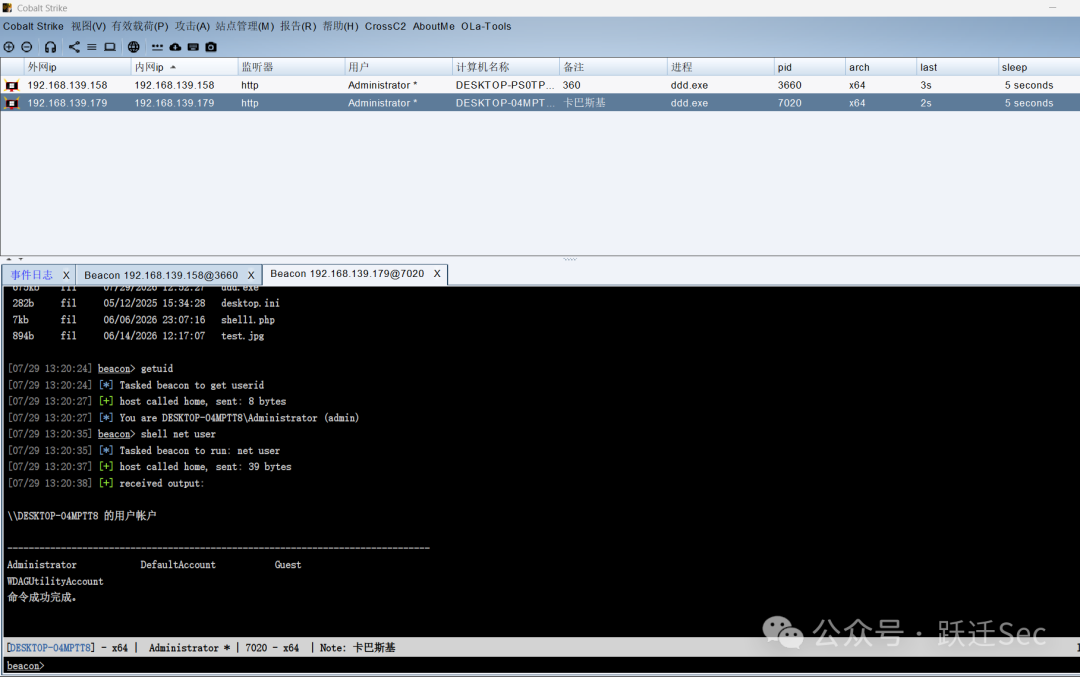The image size is (1080, 677).
Task: Click desktop.ini in beacon file listing
Action: pos(250,303)
